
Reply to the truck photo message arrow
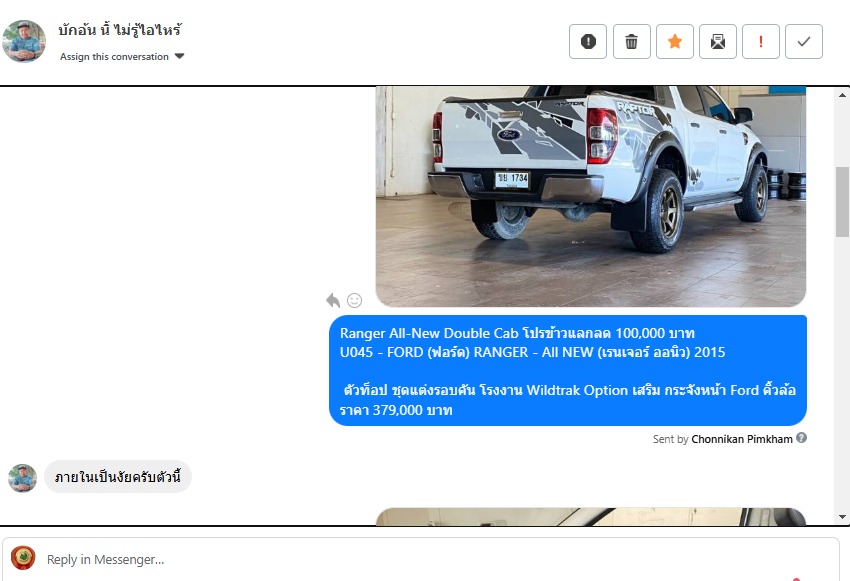[333, 300]
